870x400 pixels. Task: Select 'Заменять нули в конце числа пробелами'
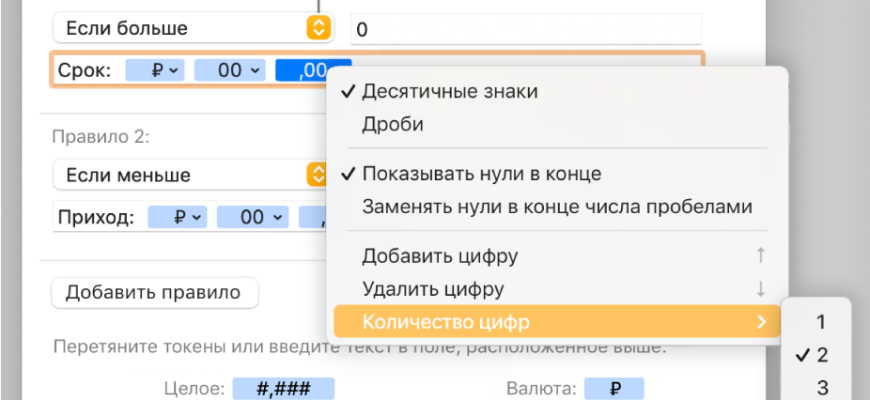click(556, 207)
